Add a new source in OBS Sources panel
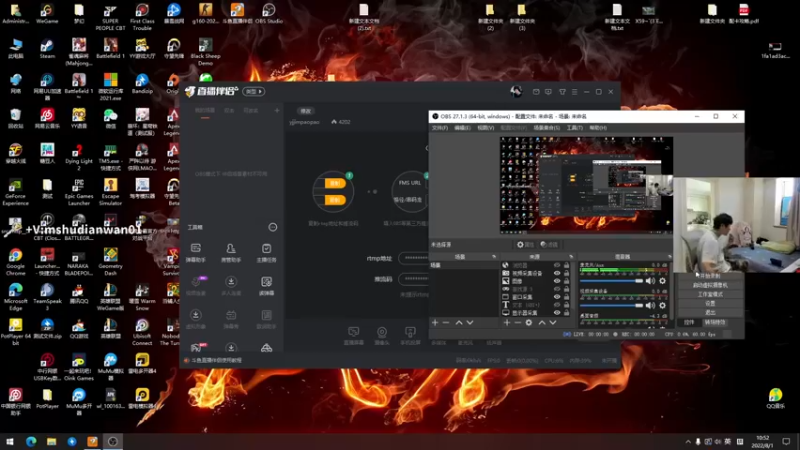 tap(507, 322)
